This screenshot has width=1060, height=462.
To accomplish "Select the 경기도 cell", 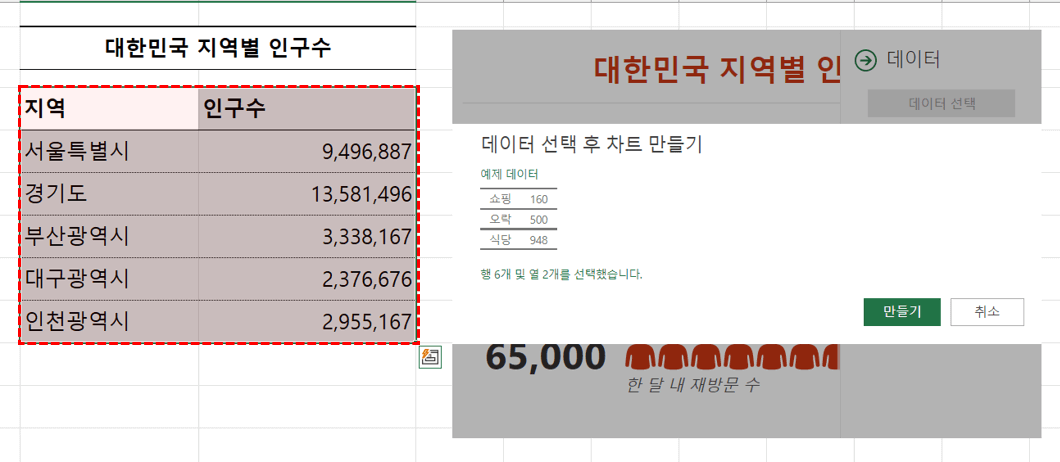I will click(x=110, y=194).
